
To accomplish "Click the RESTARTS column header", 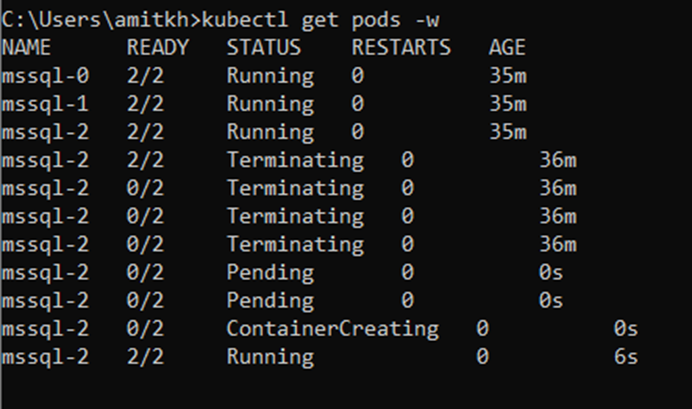I will point(401,47).
